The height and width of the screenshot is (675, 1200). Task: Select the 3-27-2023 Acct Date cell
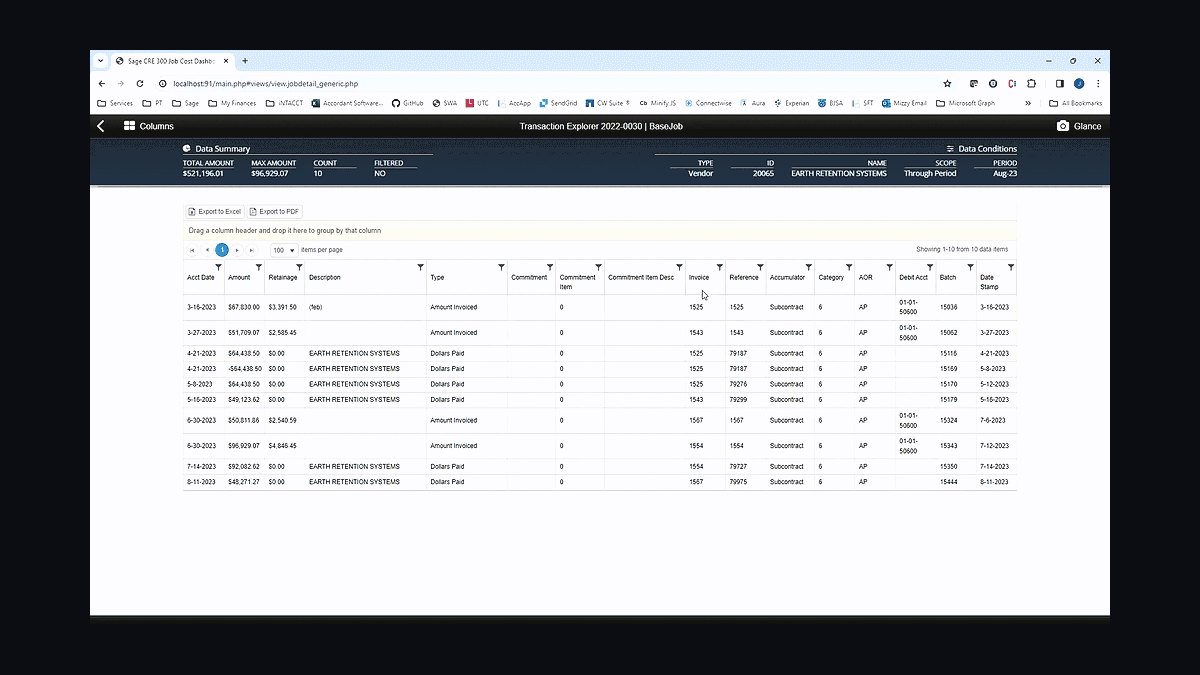point(203,333)
